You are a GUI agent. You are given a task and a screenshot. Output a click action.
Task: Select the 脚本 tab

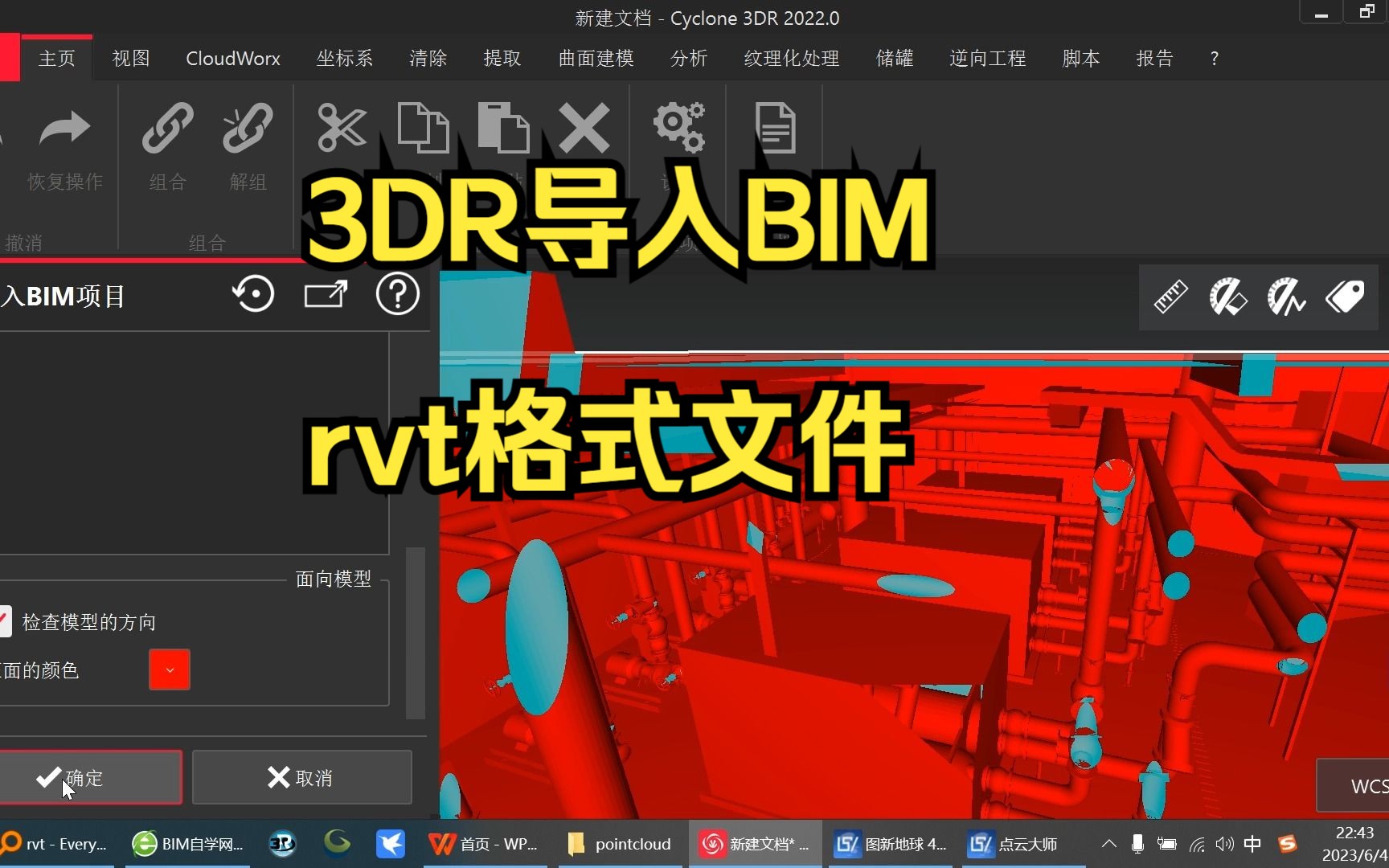(x=1081, y=58)
